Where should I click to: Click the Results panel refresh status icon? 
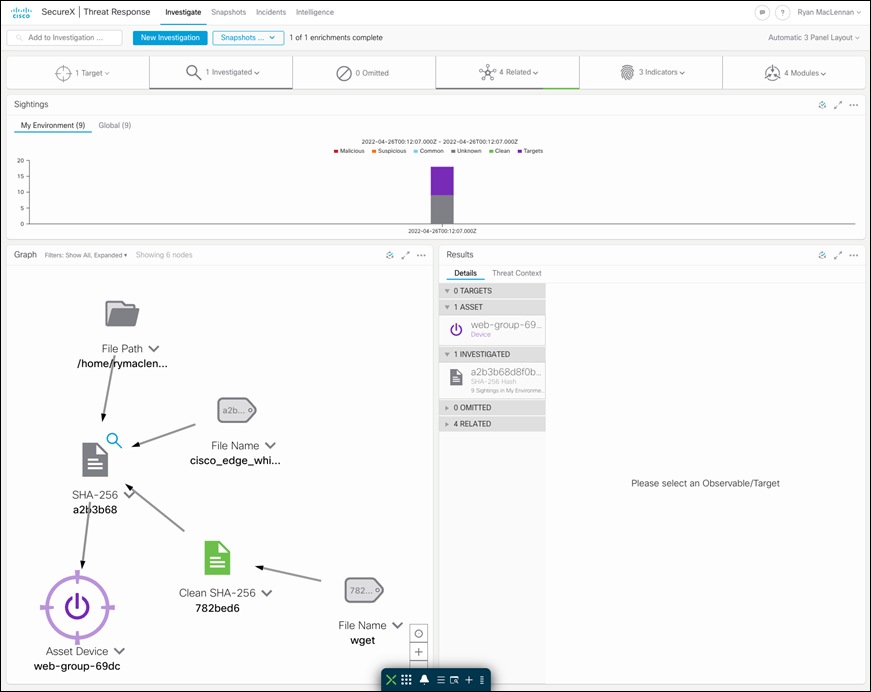[822, 255]
